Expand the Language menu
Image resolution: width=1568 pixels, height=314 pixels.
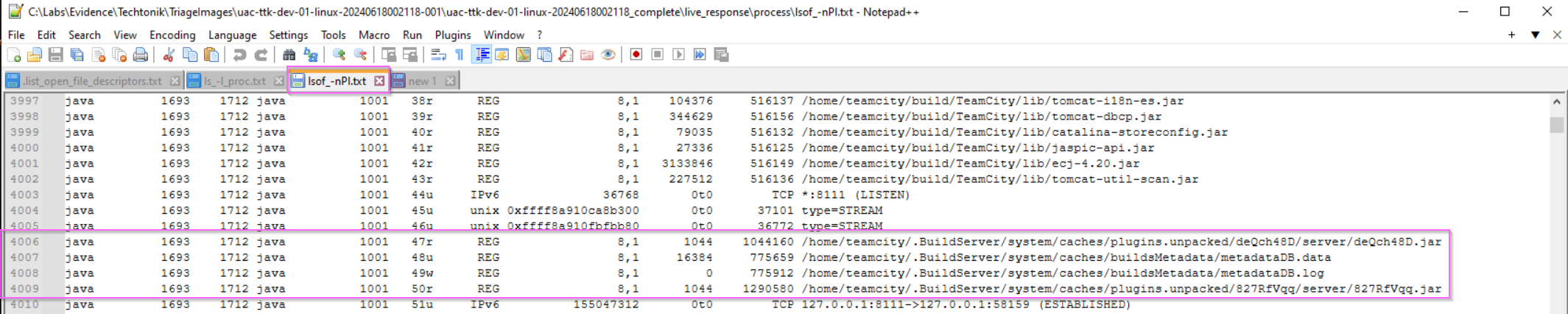pos(232,35)
